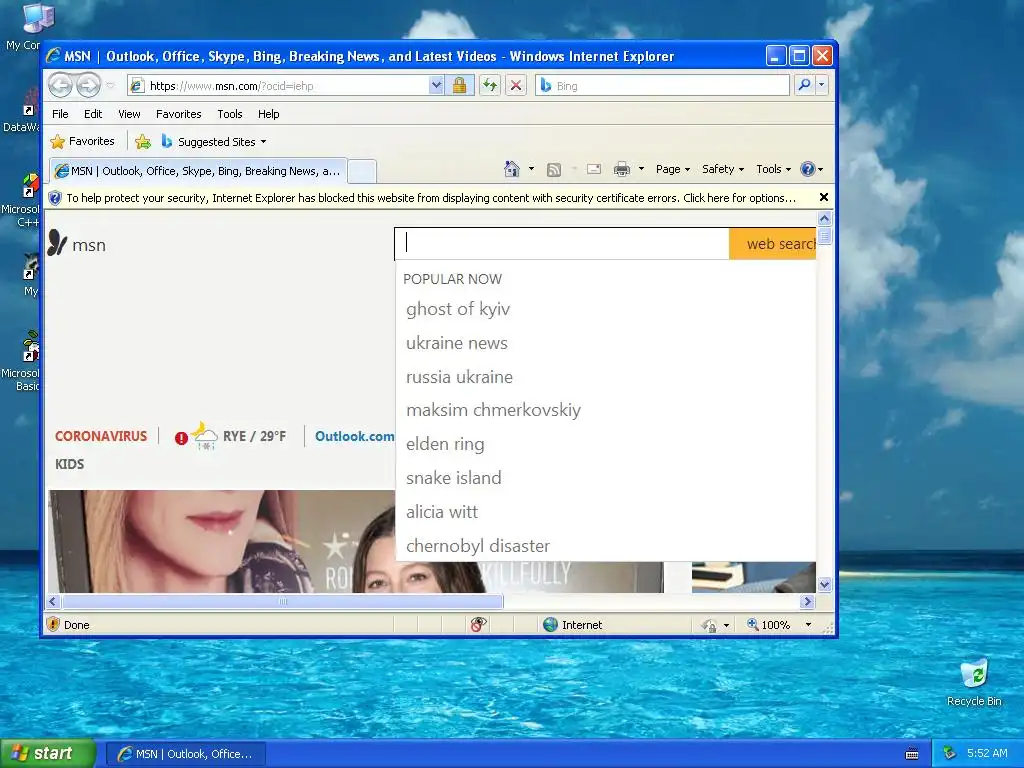Click the vertical scrollbar up arrow
The image size is (1024, 768).
click(x=824, y=219)
